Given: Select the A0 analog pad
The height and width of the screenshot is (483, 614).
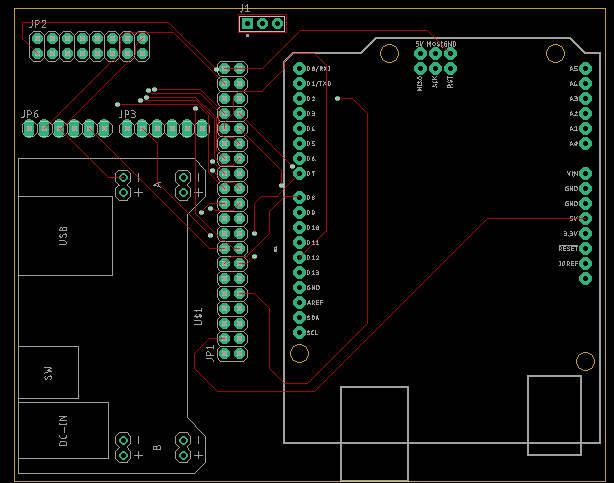Looking at the screenshot, I should pyautogui.click(x=585, y=143).
